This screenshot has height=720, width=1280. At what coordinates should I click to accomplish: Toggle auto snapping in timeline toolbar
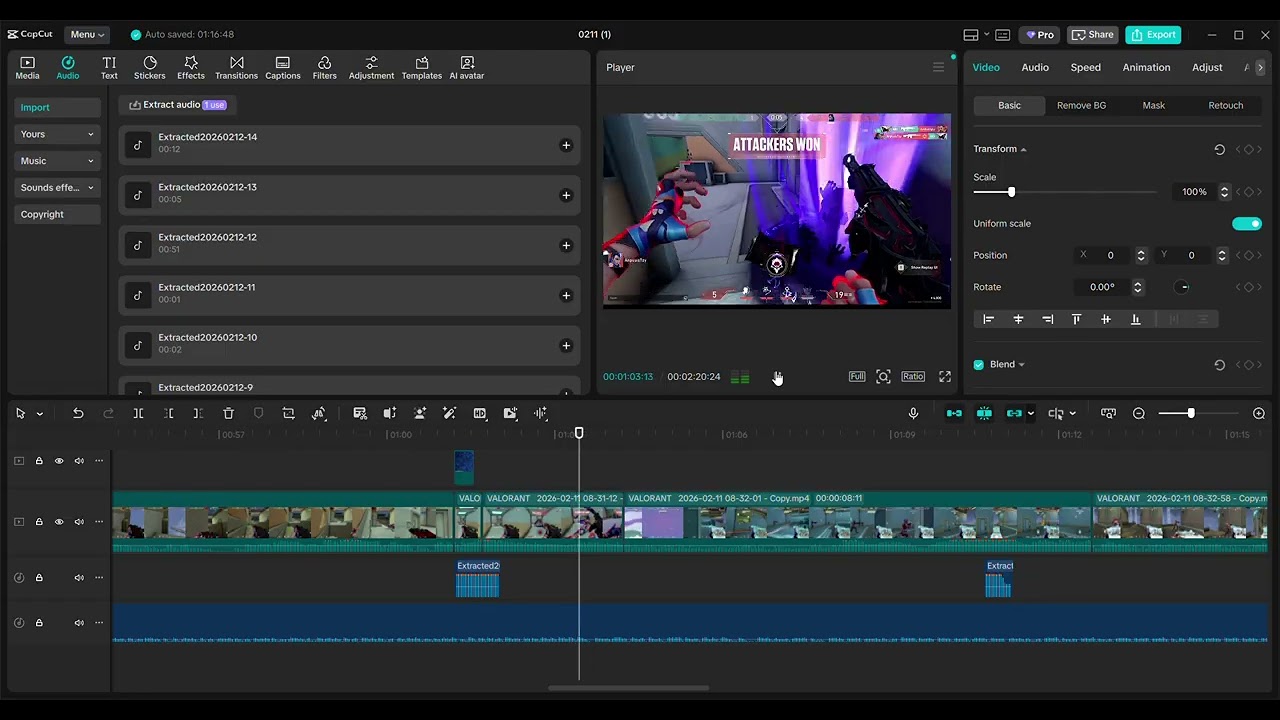[x=984, y=413]
